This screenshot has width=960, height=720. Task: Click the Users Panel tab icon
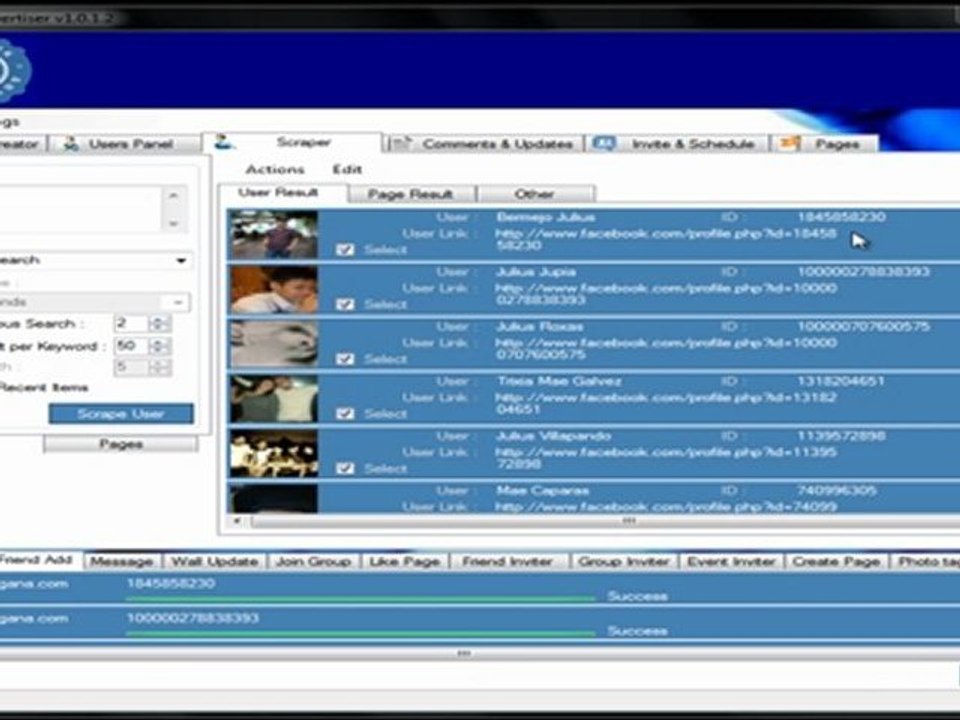pos(72,144)
